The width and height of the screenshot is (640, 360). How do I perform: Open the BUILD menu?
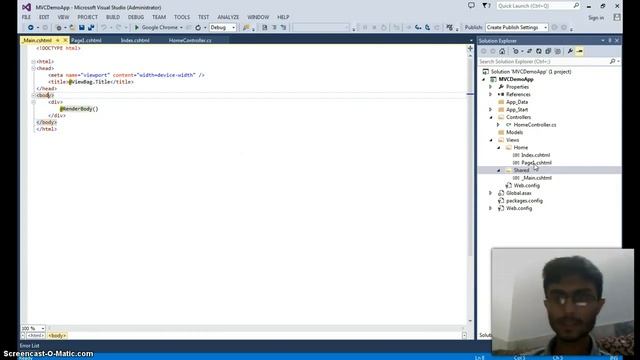113,17
